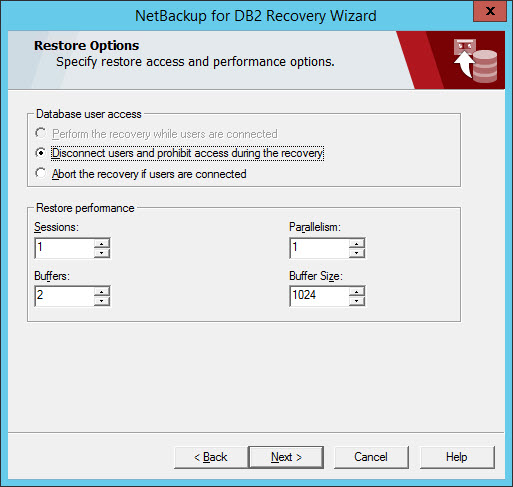Decrease Buffers count using the down arrow
The width and height of the screenshot is (513, 487).
102,301
